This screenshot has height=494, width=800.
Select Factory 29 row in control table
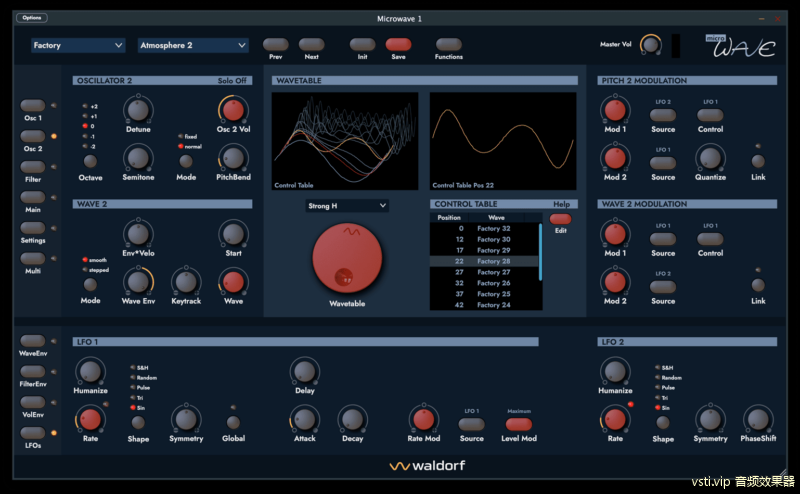[x=484, y=250]
